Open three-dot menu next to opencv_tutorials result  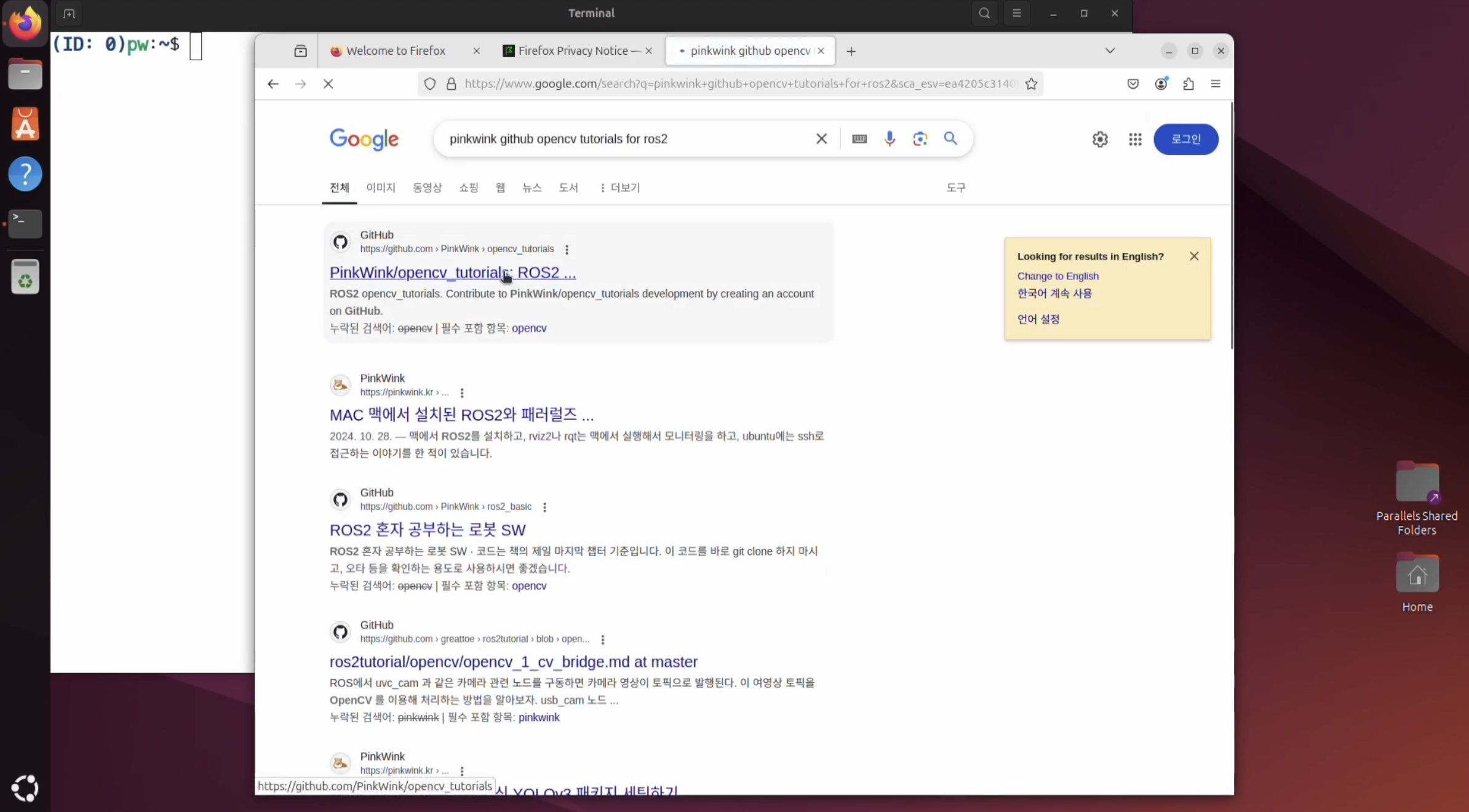[x=567, y=249]
